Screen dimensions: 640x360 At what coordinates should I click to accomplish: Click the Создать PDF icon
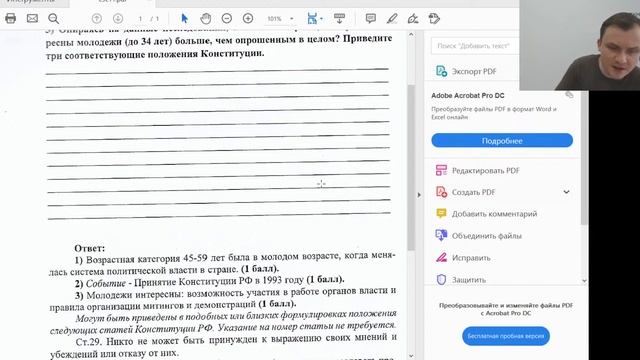point(441,192)
